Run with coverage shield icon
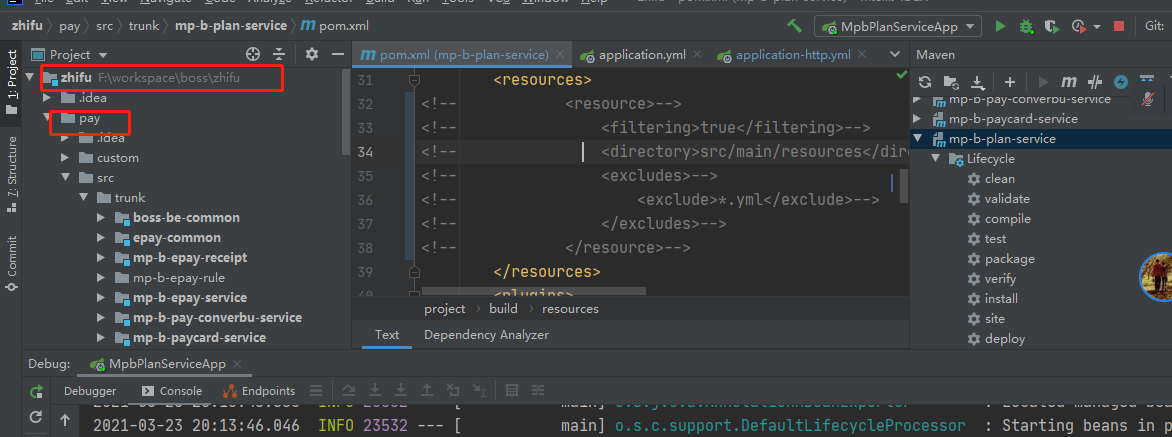 click(x=1052, y=26)
